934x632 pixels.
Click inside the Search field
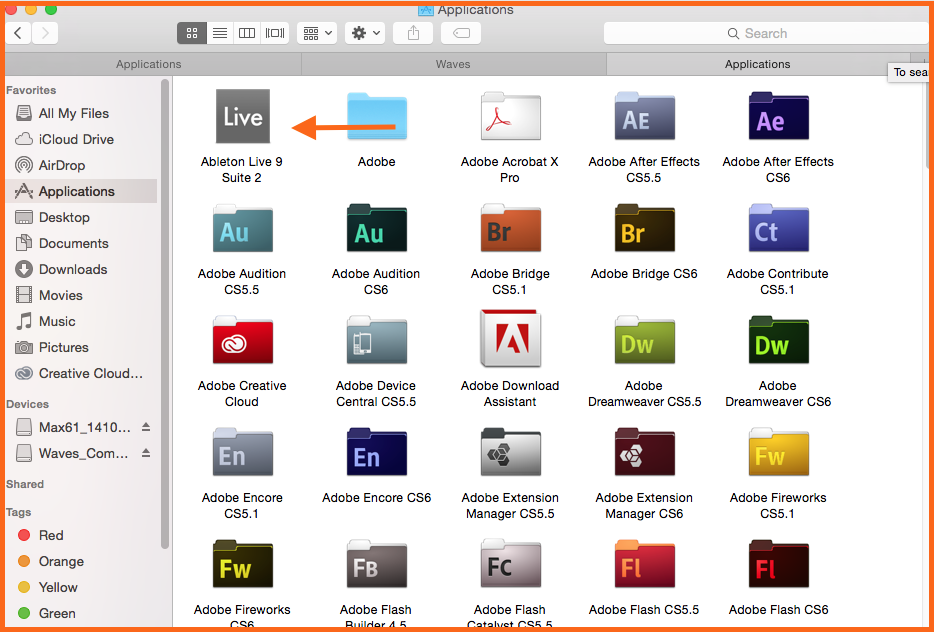point(765,33)
